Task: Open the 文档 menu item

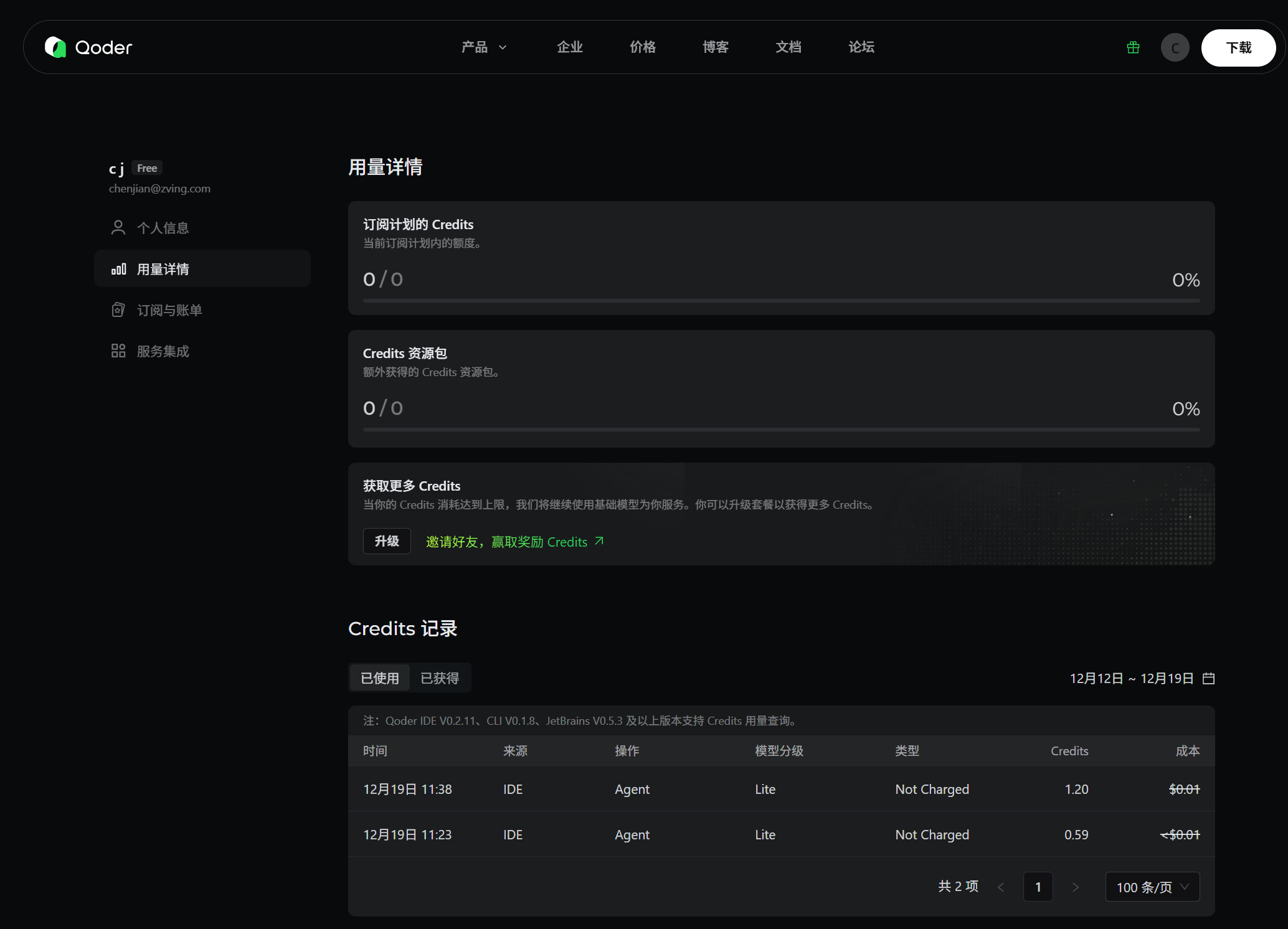Action: coord(788,47)
